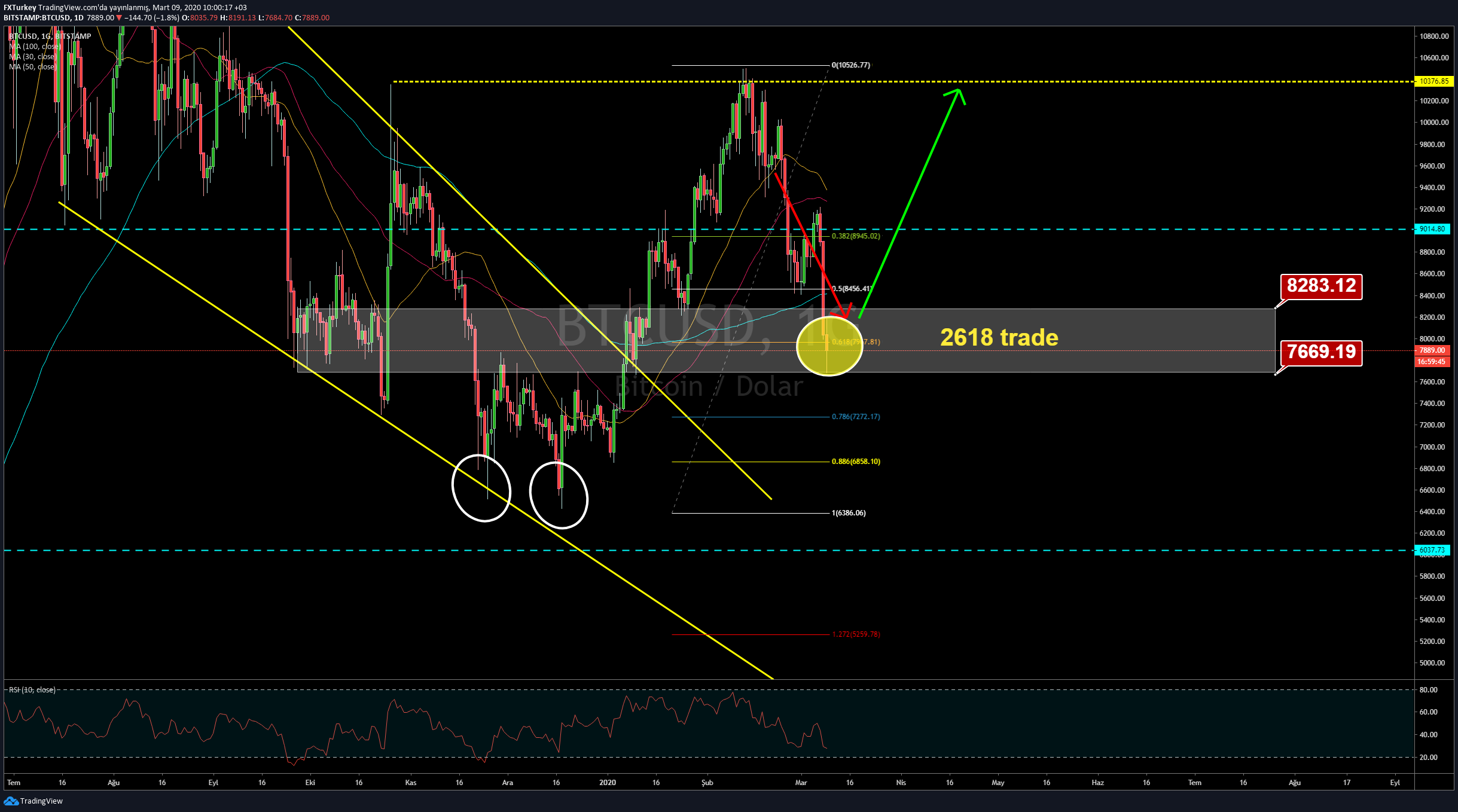The image size is (1458, 812).
Task: Click the 'Nis' label on time axis
Action: (x=901, y=783)
